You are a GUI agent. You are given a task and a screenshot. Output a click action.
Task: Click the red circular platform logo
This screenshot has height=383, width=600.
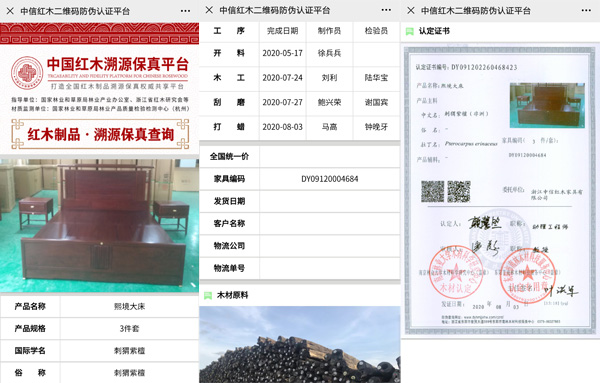[26, 73]
